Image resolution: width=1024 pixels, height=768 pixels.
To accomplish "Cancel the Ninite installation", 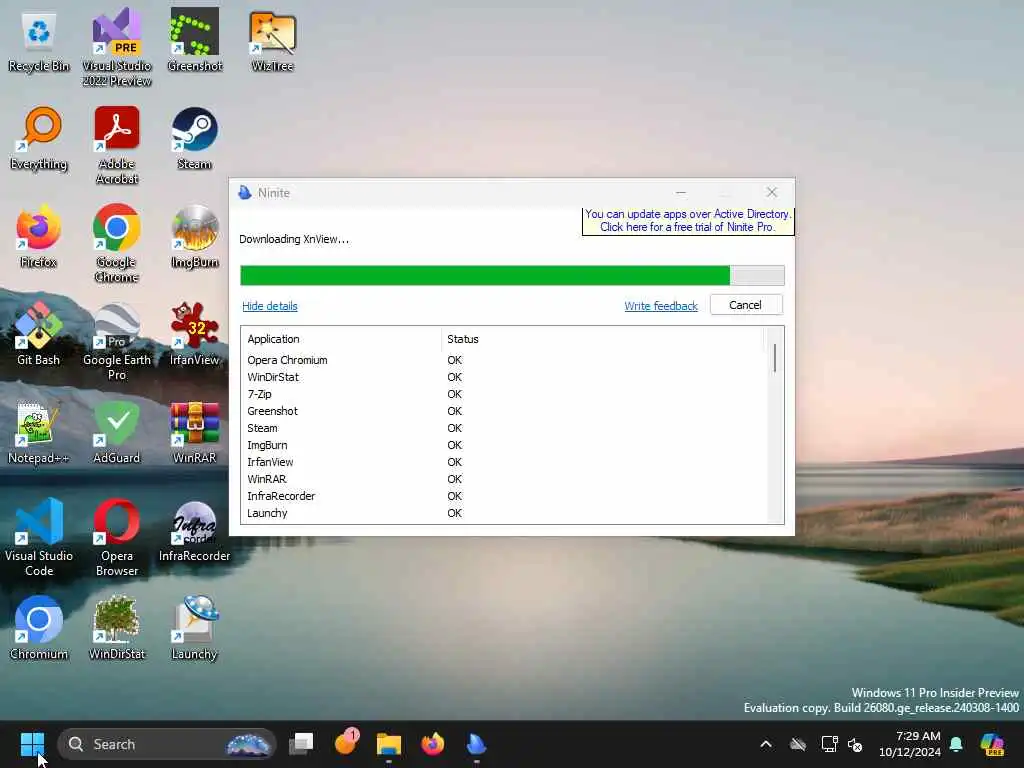I will 746,305.
